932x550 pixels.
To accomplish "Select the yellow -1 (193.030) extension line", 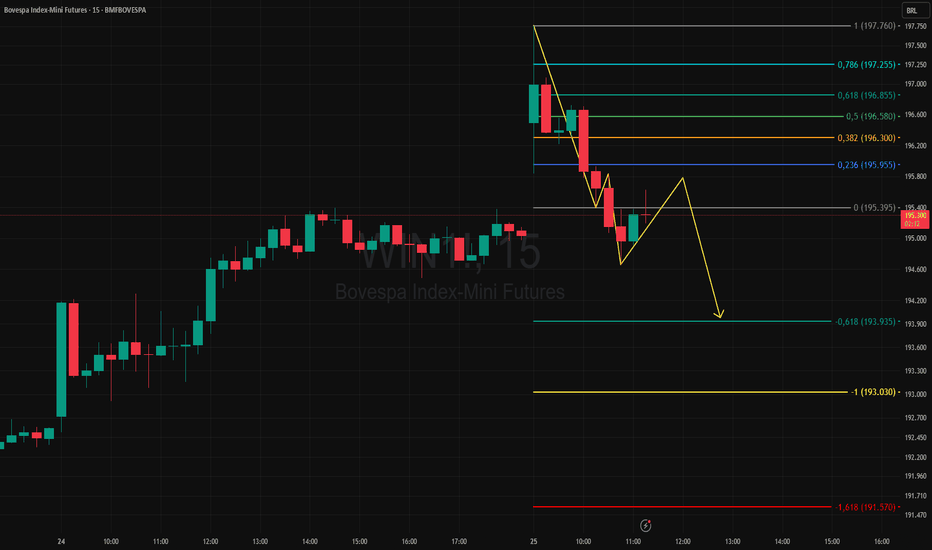I will [689, 392].
